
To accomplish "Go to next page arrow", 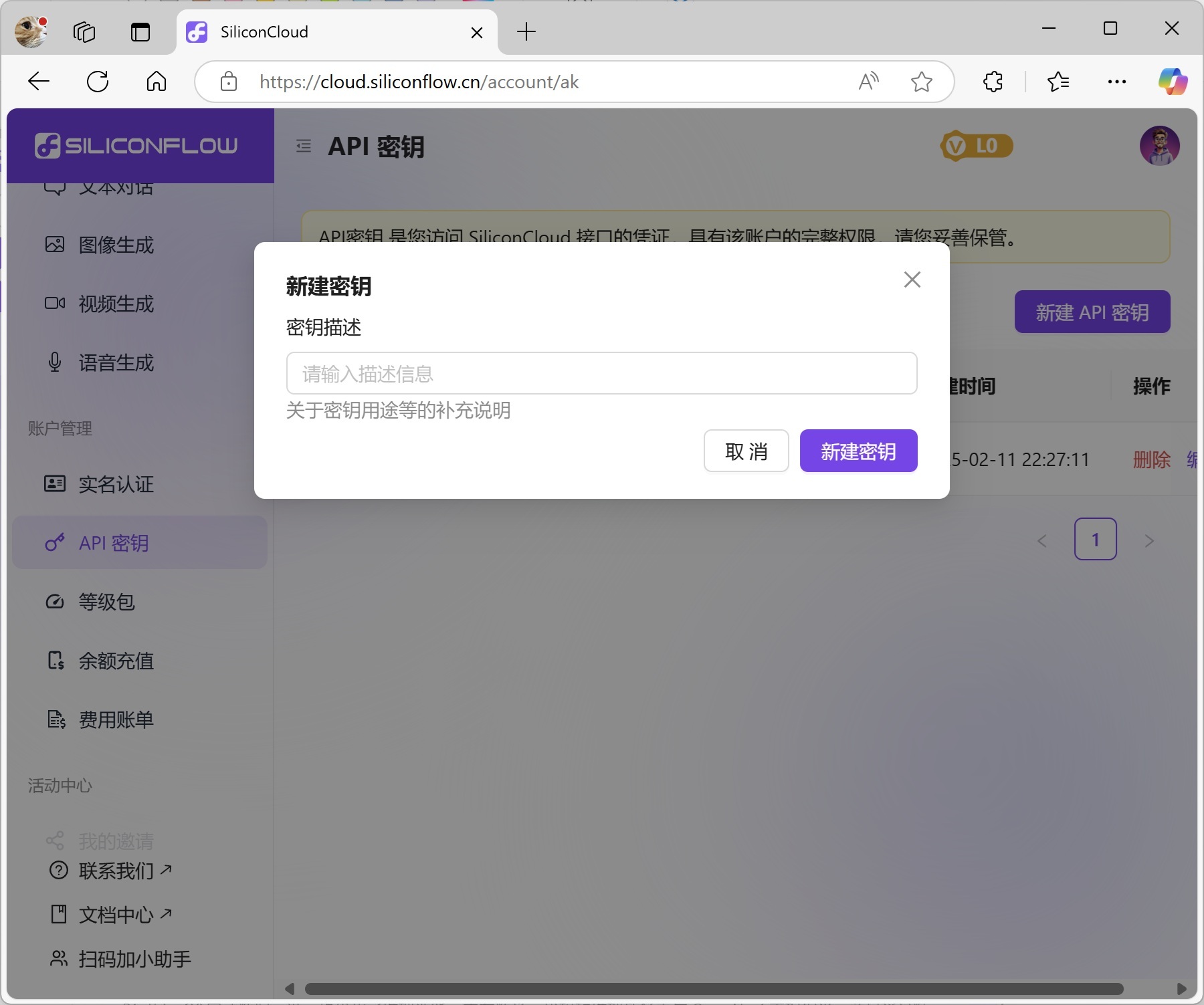I will coord(1149,540).
